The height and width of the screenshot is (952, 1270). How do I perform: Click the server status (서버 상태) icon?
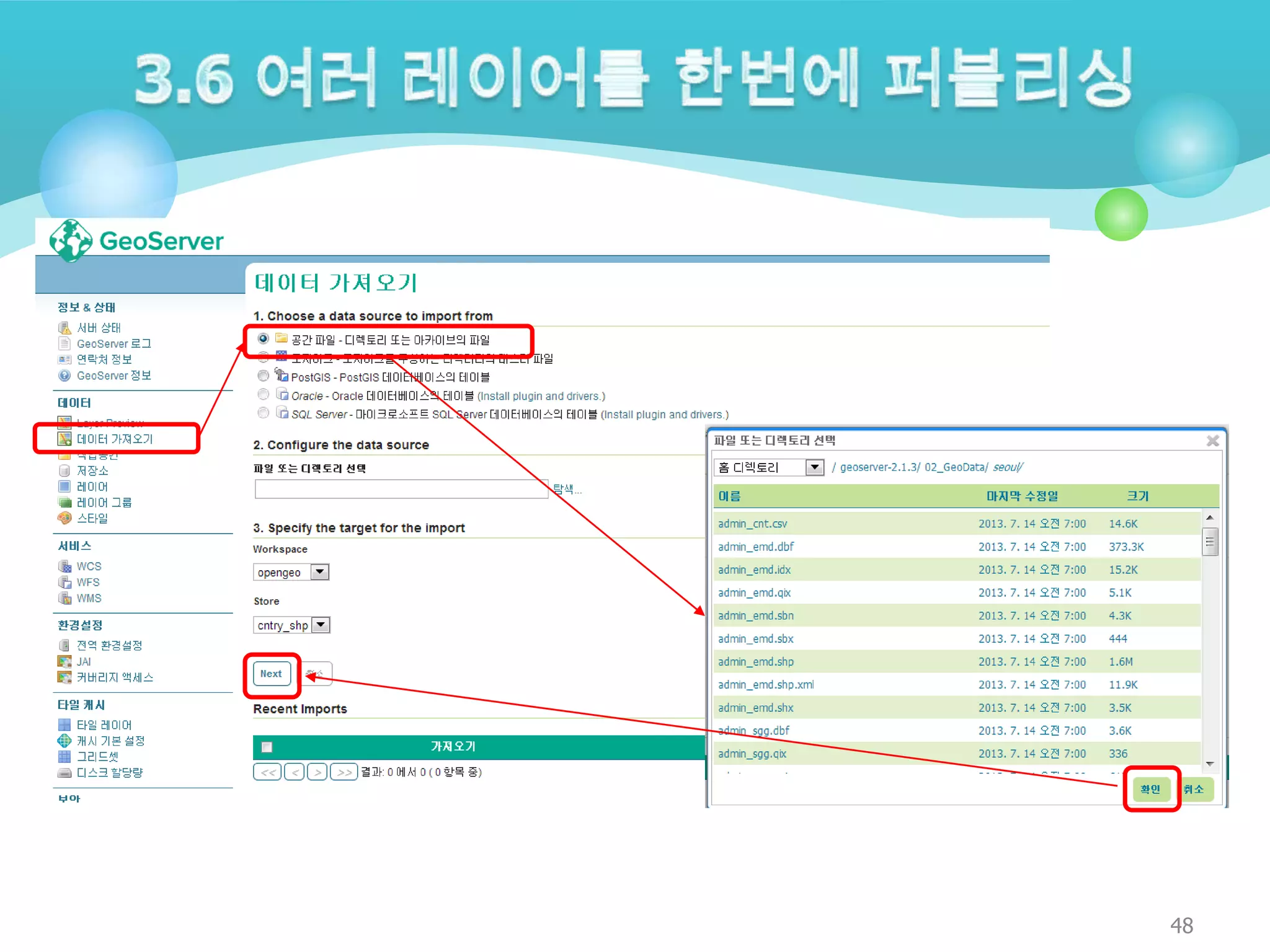pyautogui.click(x=64, y=328)
